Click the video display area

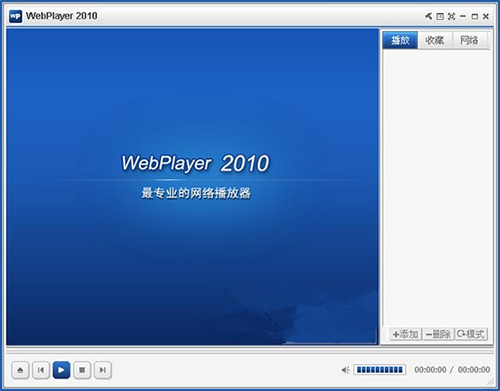tap(192, 187)
